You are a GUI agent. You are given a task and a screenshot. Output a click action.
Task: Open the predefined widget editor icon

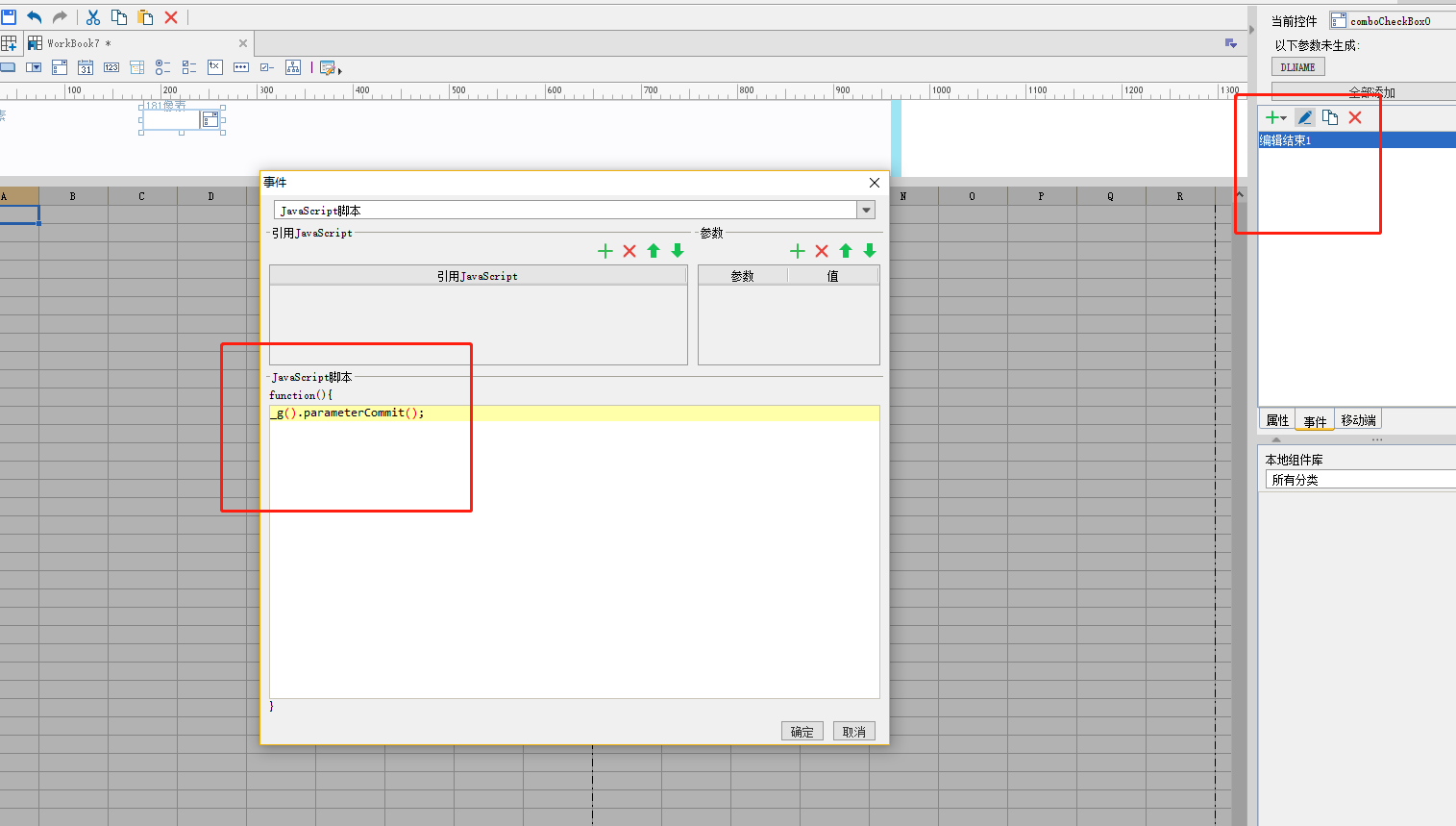[330, 68]
